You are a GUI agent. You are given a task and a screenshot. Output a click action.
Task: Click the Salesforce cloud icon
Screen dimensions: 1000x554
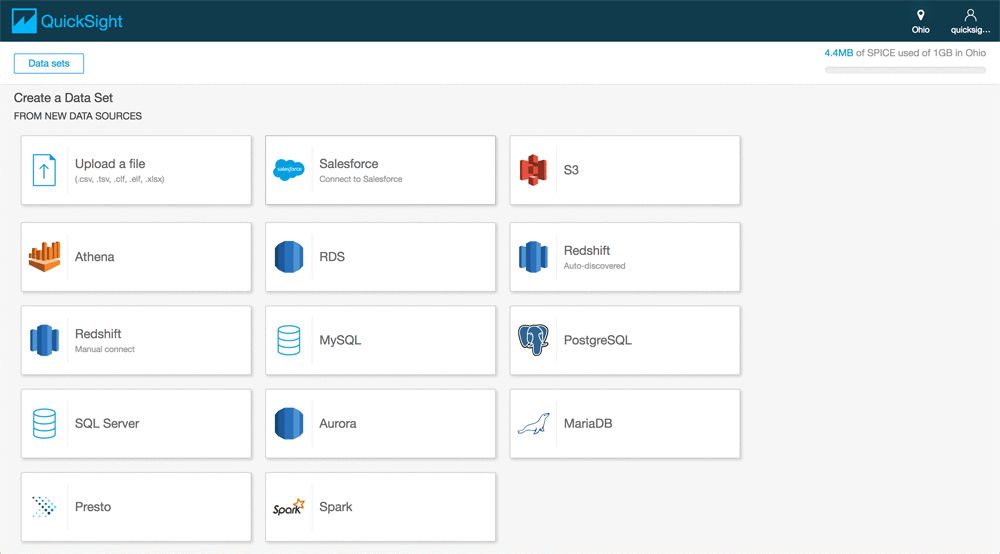289,170
